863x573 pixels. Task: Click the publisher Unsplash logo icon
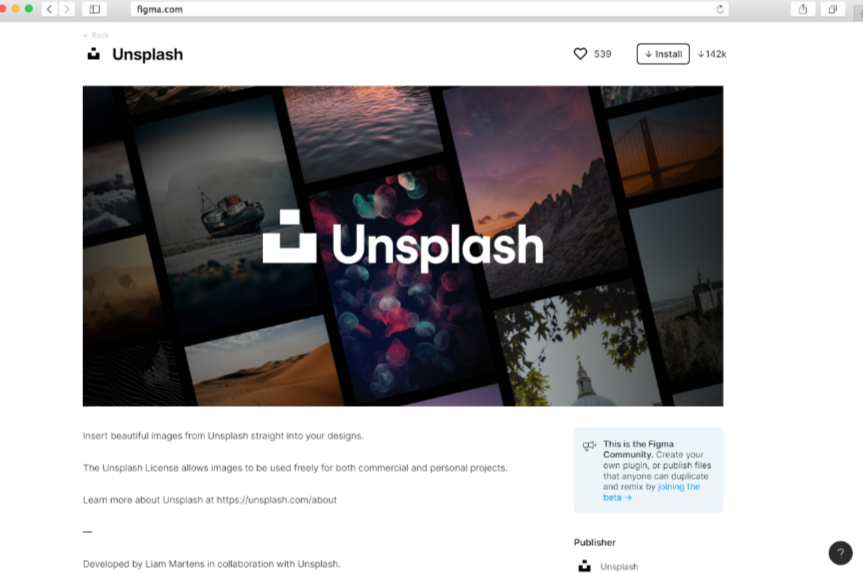585,566
